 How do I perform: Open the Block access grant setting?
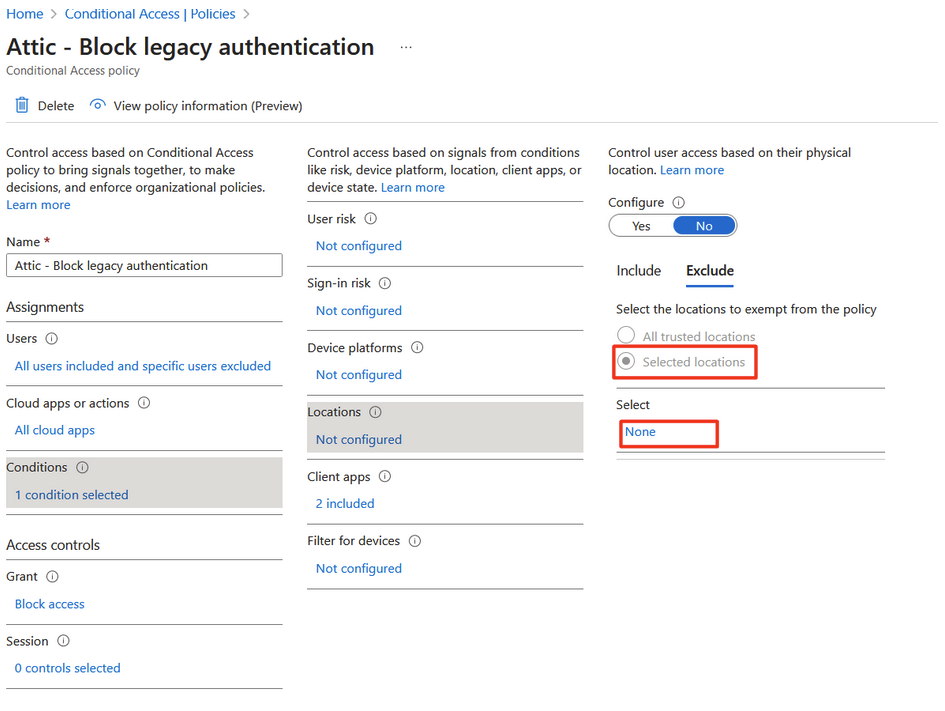[x=50, y=604]
